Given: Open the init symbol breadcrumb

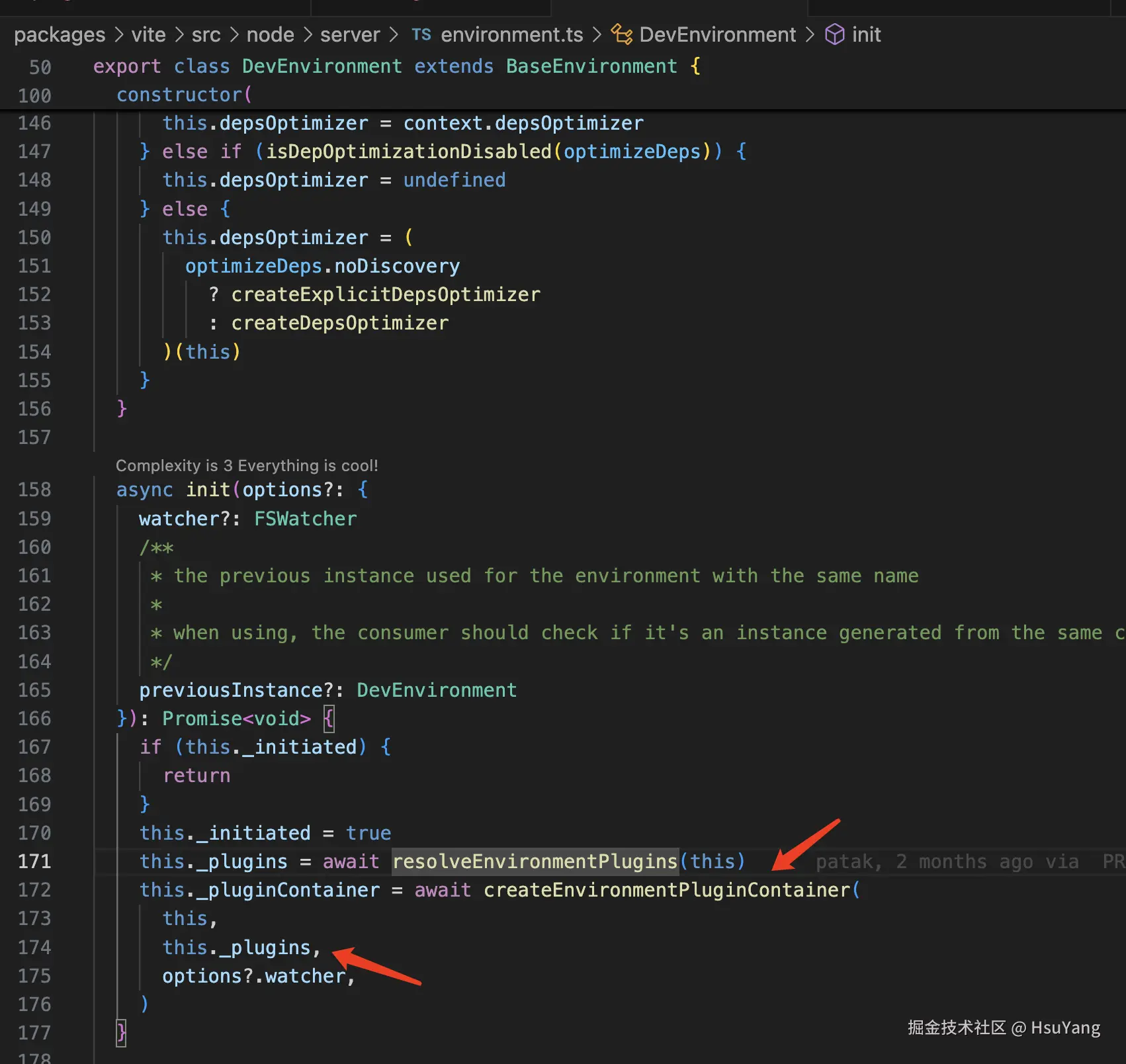Looking at the screenshot, I should coord(867,34).
